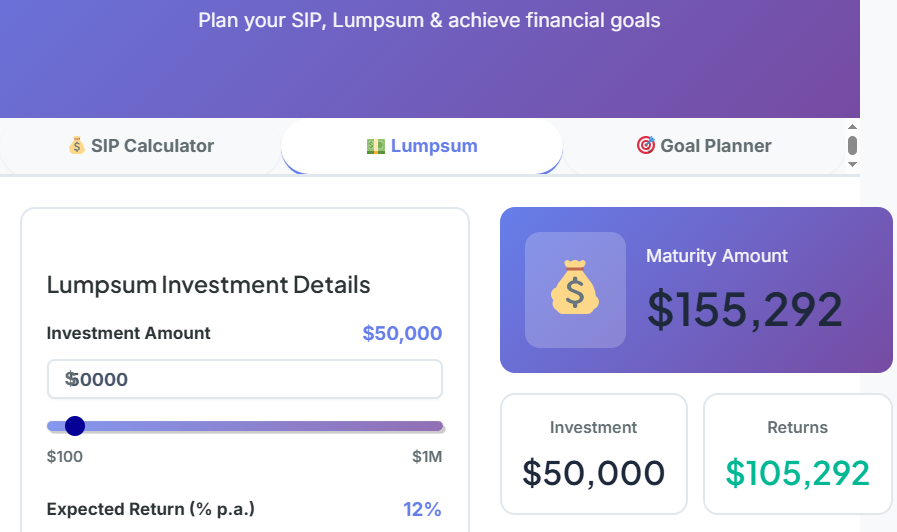Click the Investment Amount slider thumb
Screen dimensions: 897x532
click(x=75, y=427)
